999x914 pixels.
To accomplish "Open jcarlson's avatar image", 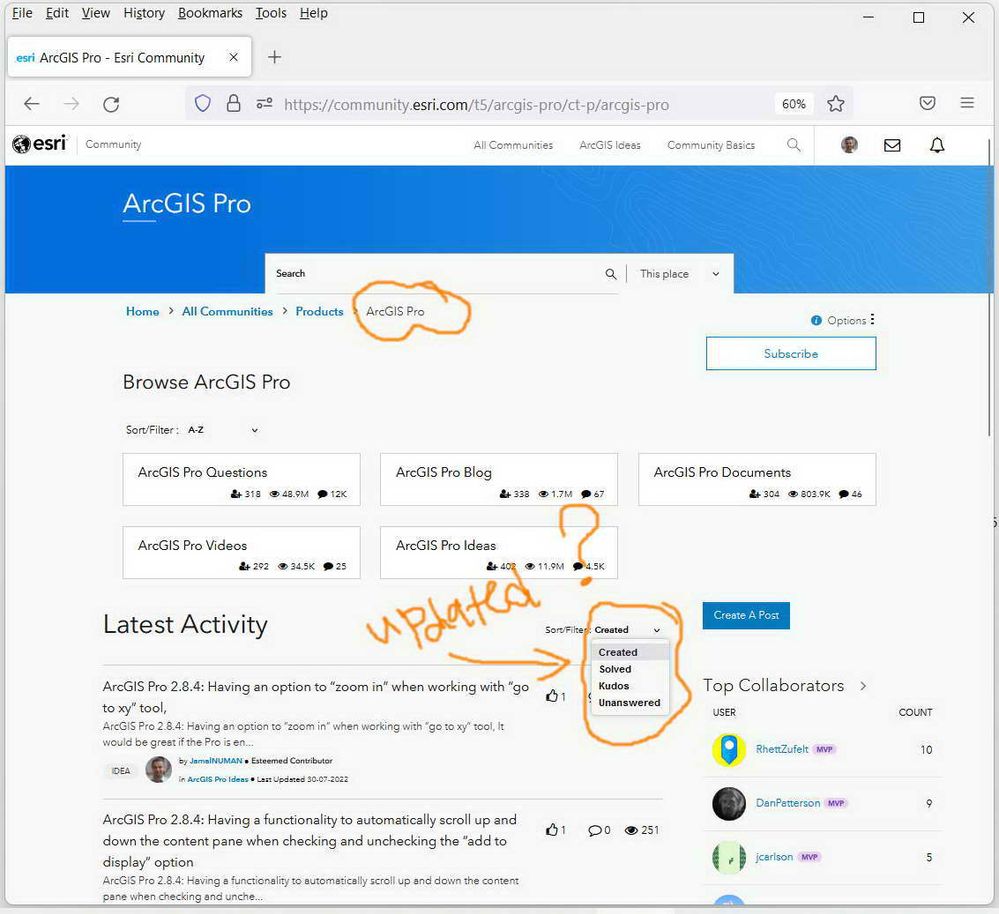I will coord(729,857).
